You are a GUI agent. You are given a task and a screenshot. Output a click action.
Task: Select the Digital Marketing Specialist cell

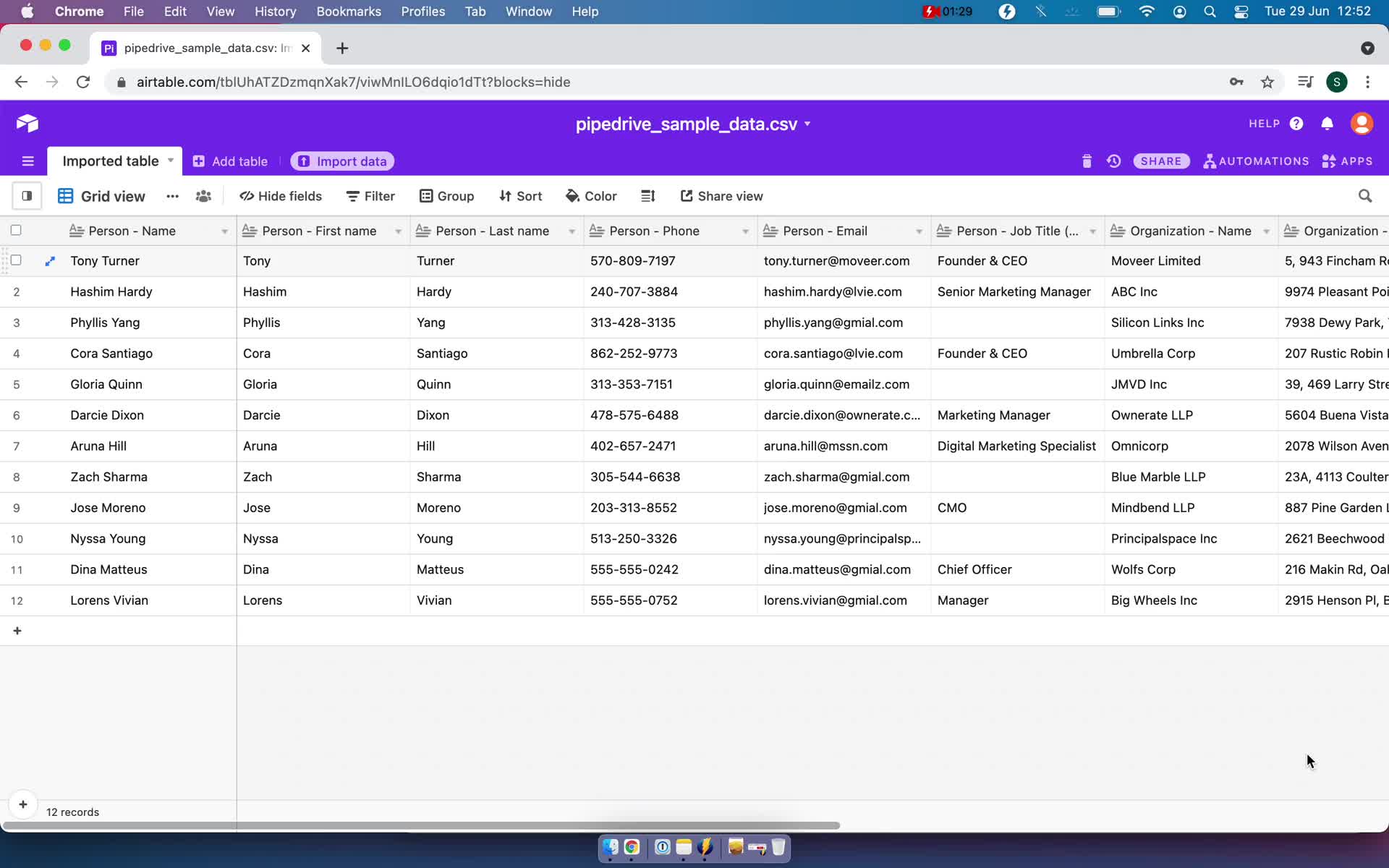click(x=1018, y=446)
